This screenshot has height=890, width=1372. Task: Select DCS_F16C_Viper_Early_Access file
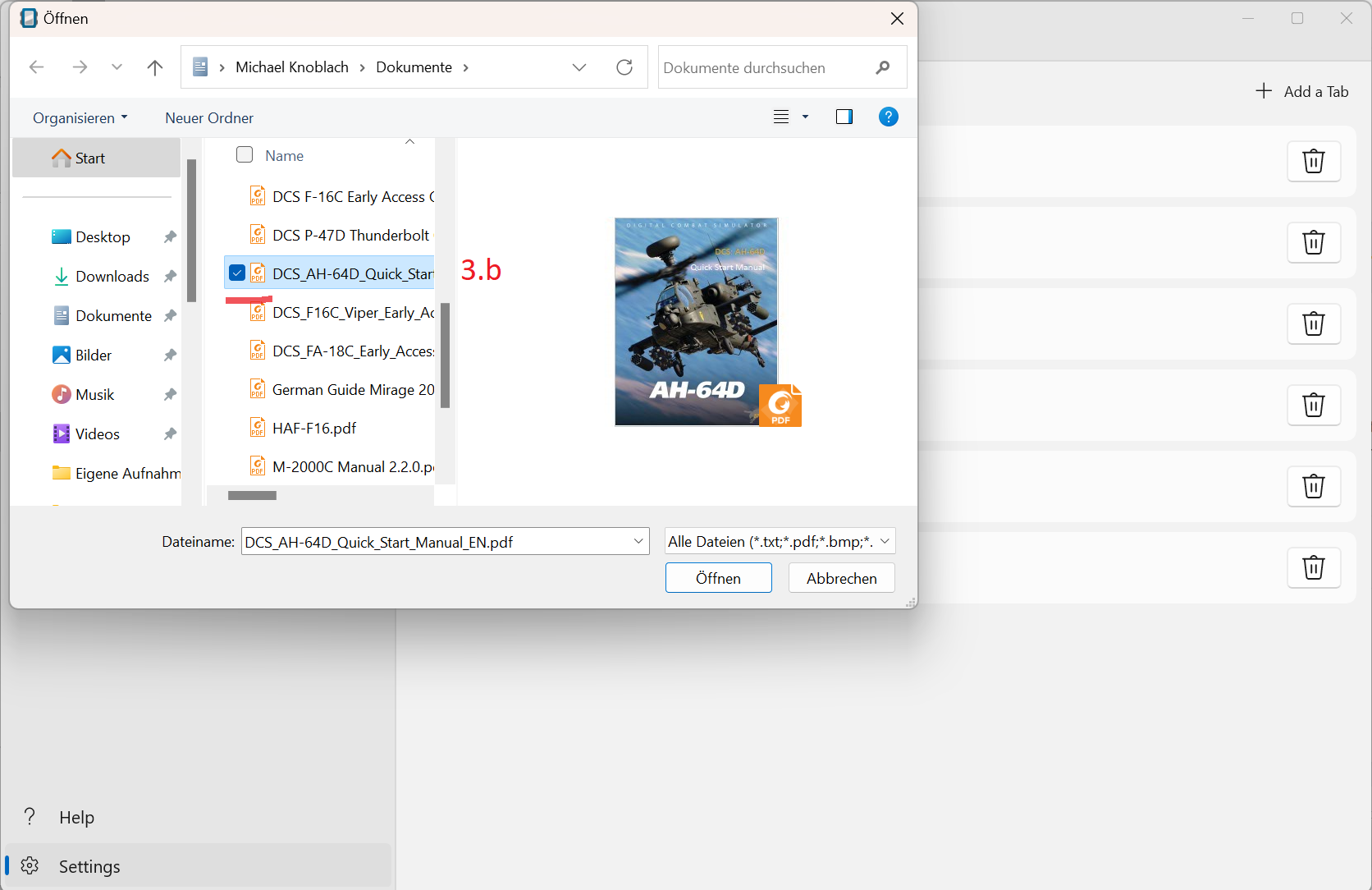pyautogui.click(x=341, y=313)
